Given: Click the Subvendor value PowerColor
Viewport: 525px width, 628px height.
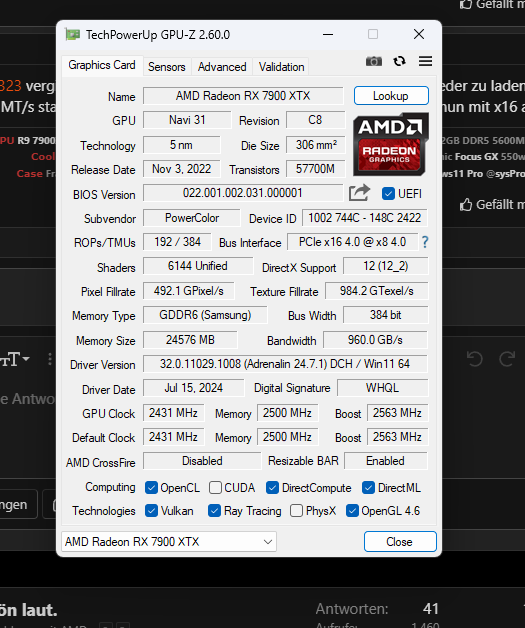Looking at the screenshot, I should click(x=192, y=218).
